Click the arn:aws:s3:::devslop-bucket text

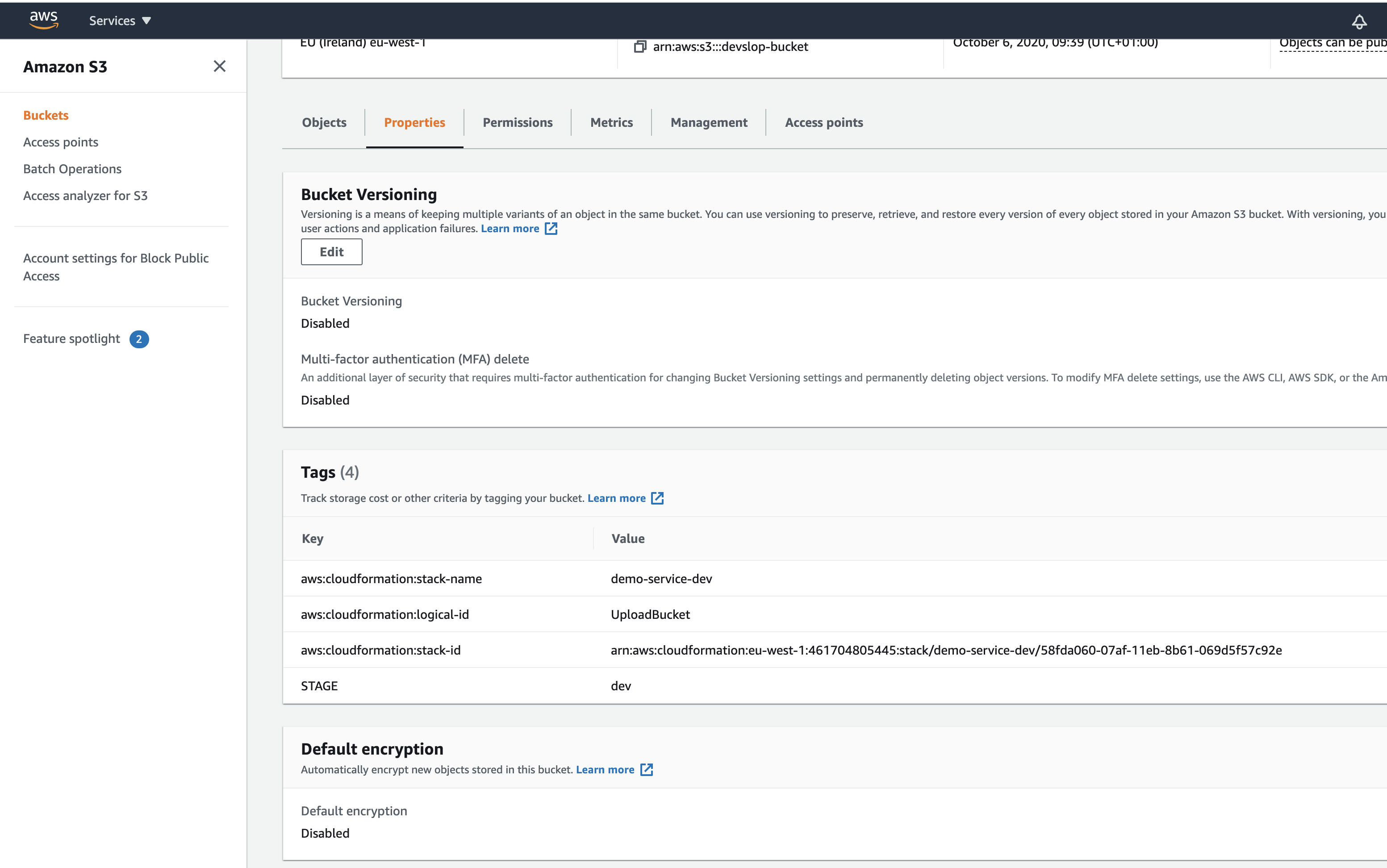coord(730,46)
